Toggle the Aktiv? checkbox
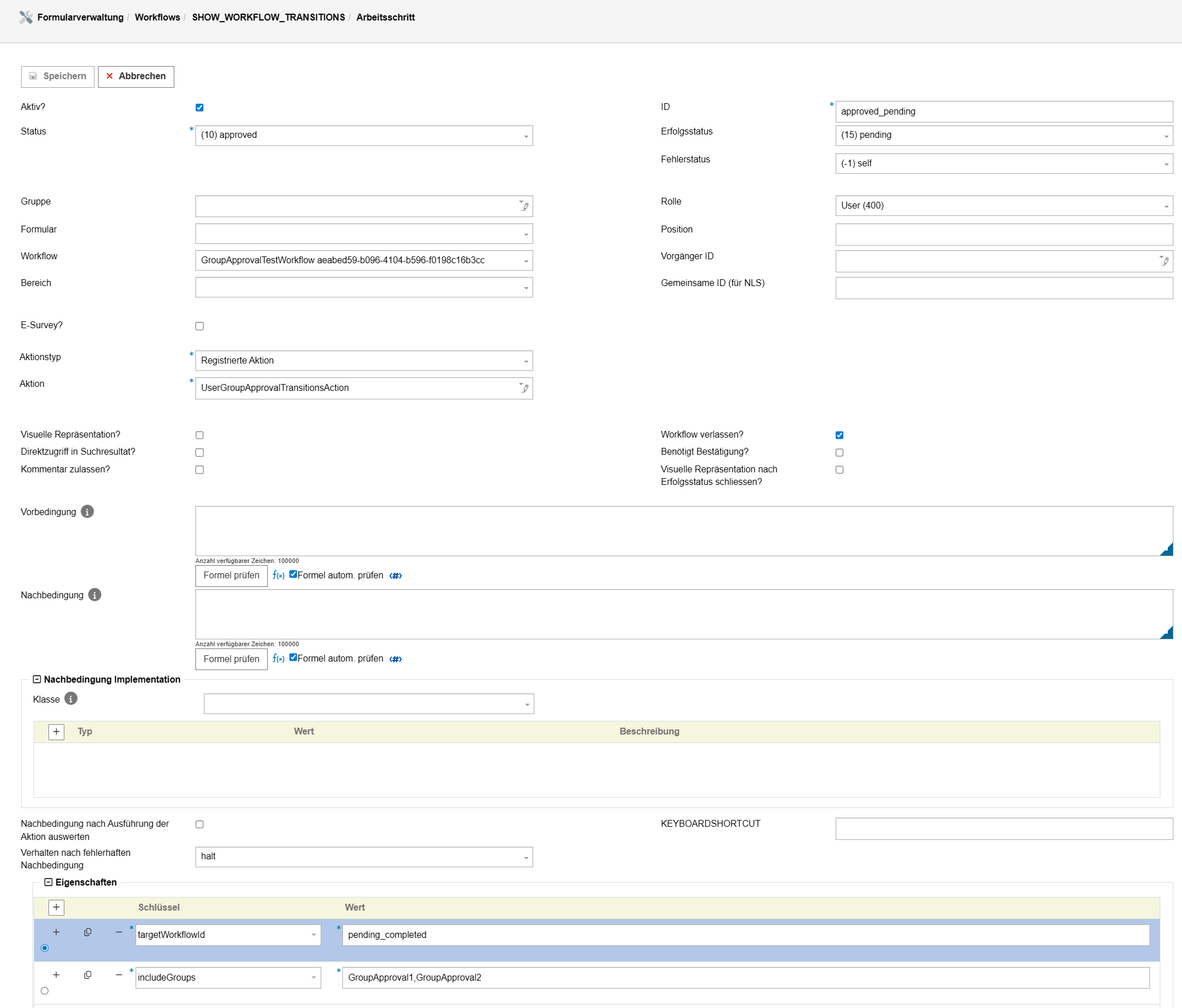The width and height of the screenshot is (1182, 1008). click(200, 107)
